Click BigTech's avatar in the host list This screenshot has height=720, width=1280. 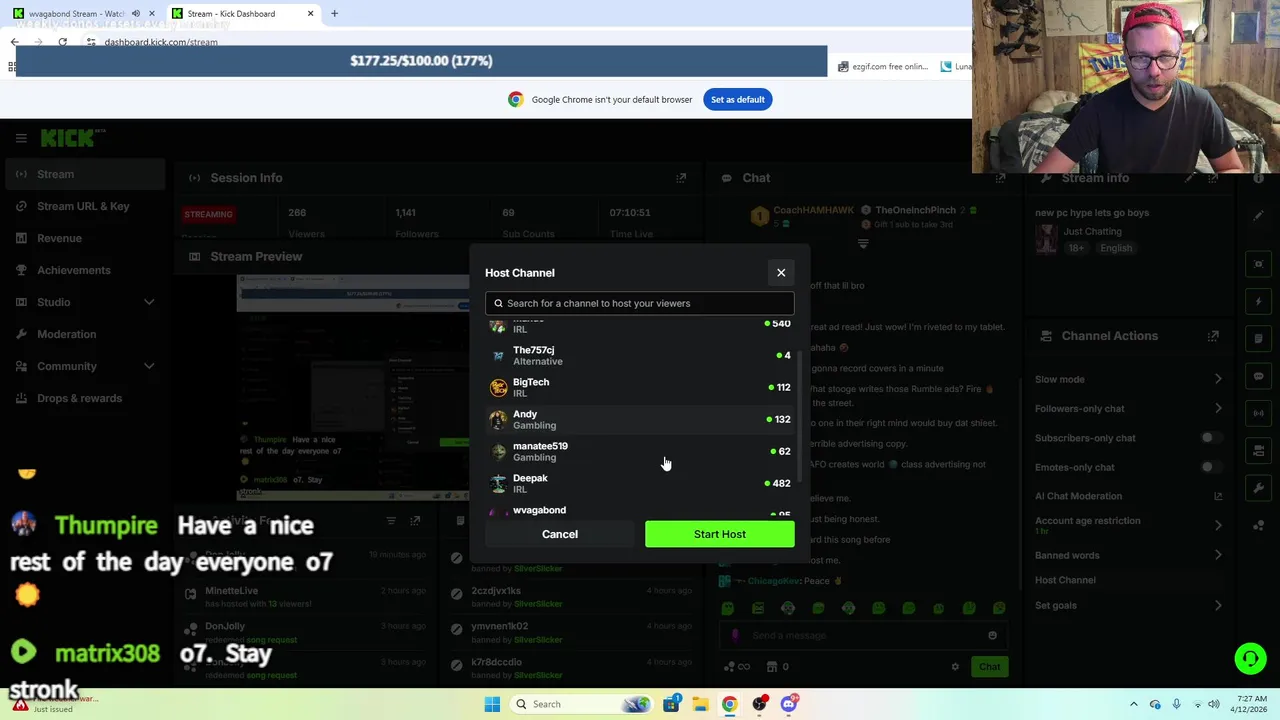coord(498,387)
